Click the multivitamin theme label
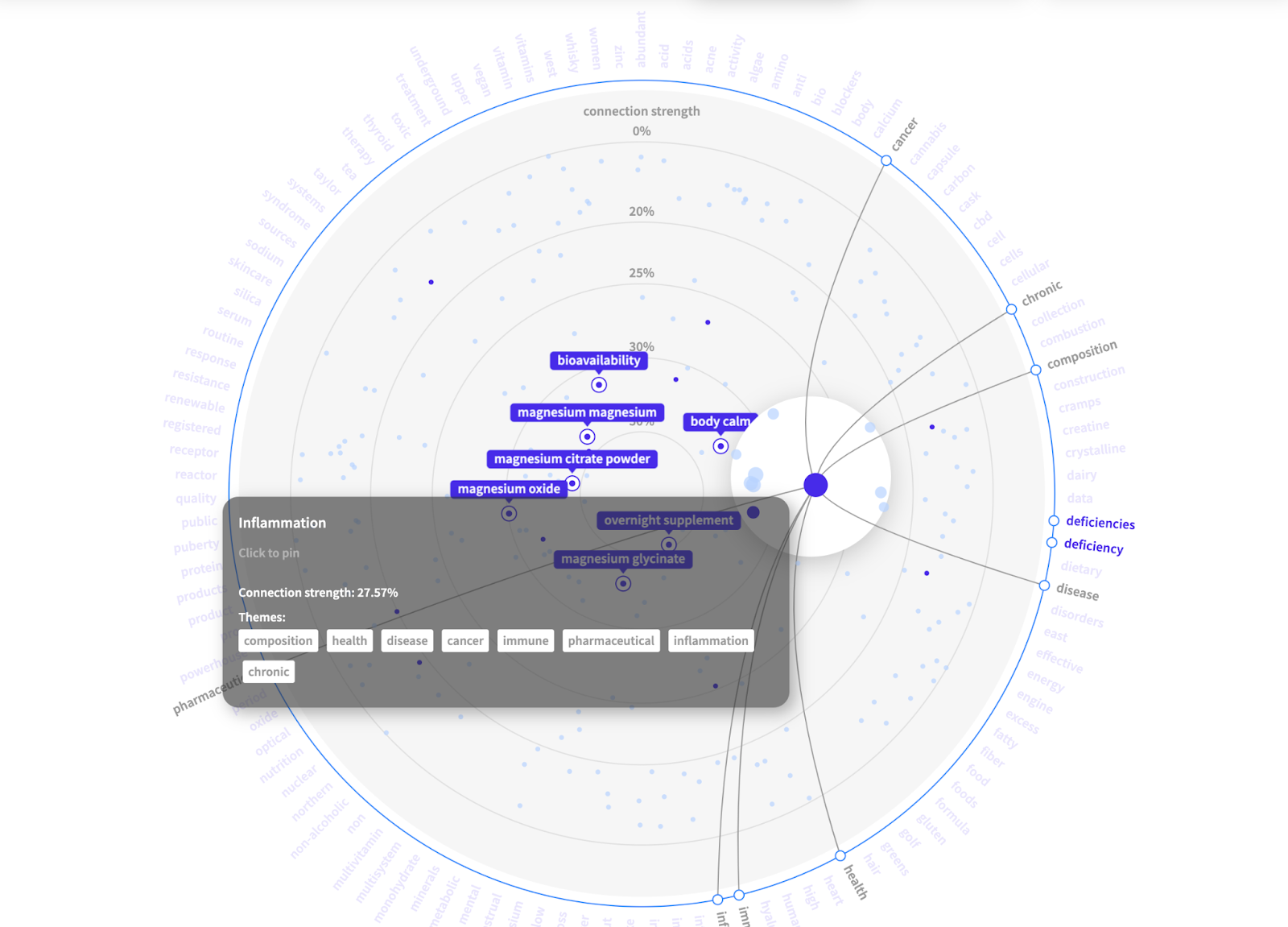Viewport: 1288px width, 927px height. 357,859
